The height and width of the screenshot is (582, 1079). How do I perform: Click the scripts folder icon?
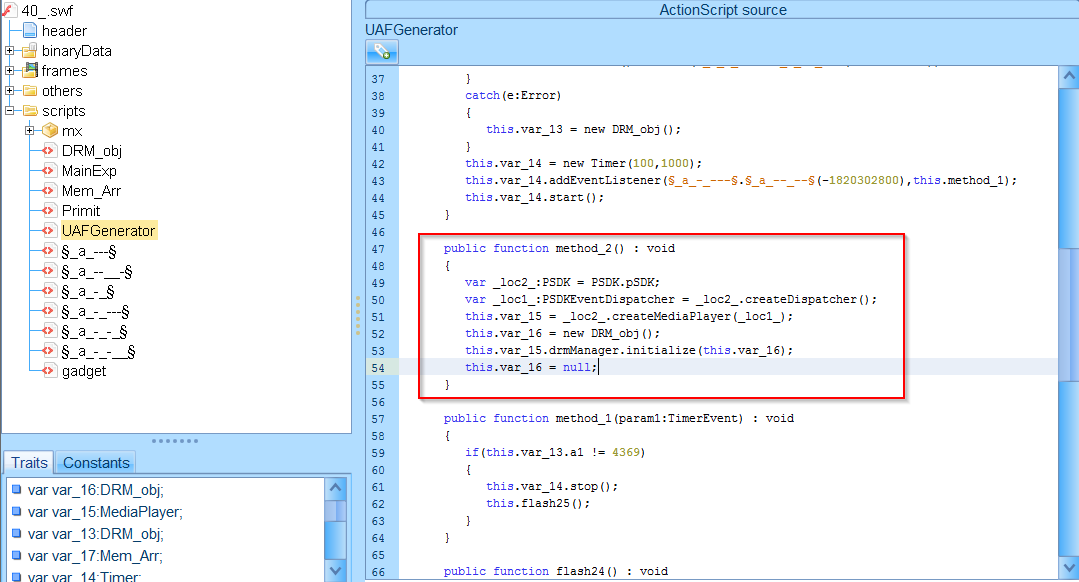tap(30, 111)
